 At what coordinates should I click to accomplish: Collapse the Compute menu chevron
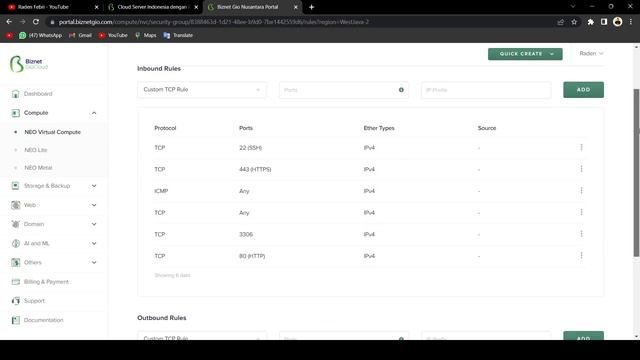click(94, 113)
